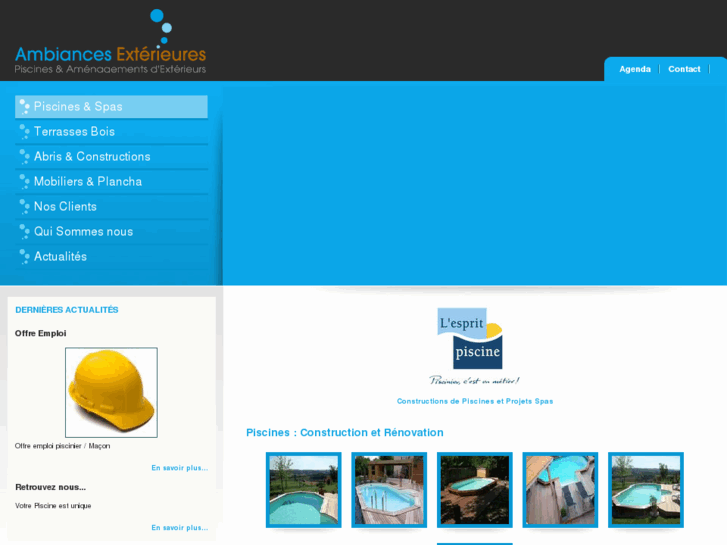Image resolution: width=727 pixels, height=545 pixels.
Task: Open Mobiliers & Plancha section
Action: (x=111, y=182)
